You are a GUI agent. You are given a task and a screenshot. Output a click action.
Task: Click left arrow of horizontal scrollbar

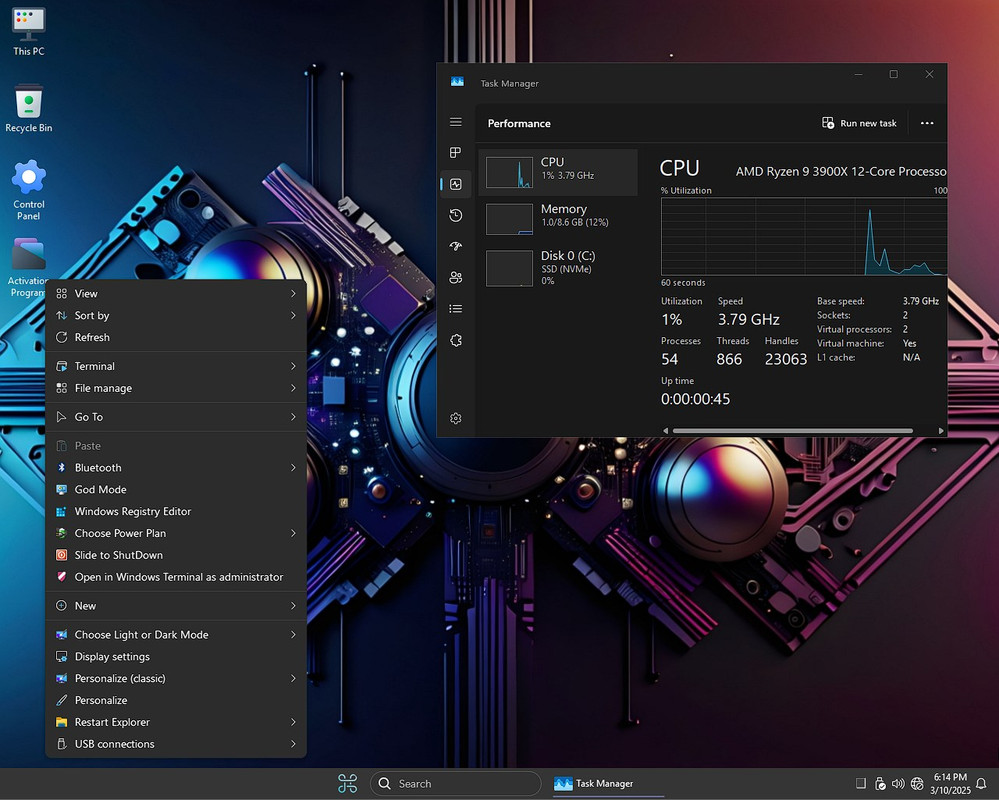(666, 431)
